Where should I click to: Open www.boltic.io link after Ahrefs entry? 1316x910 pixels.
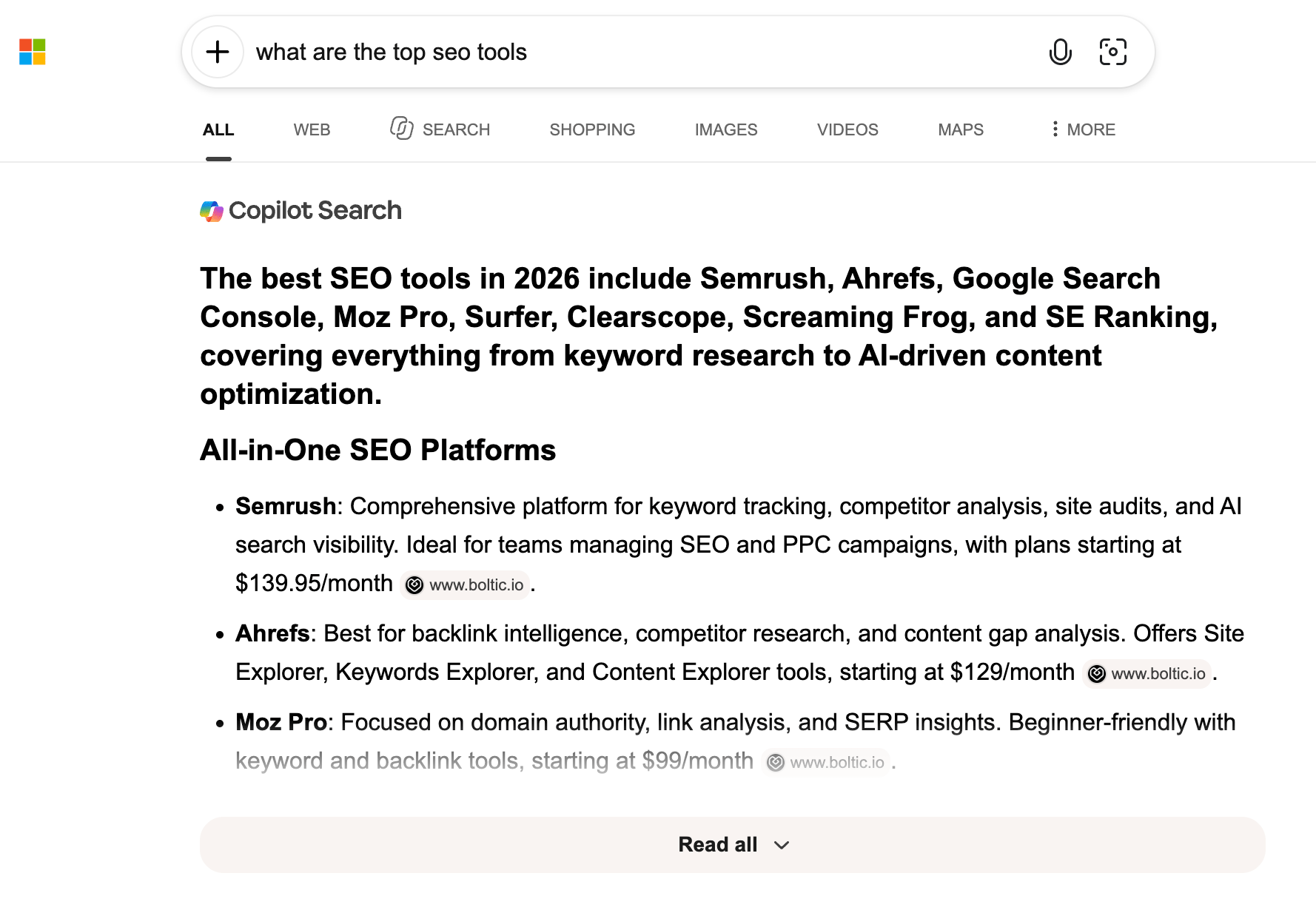[1147, 674]
